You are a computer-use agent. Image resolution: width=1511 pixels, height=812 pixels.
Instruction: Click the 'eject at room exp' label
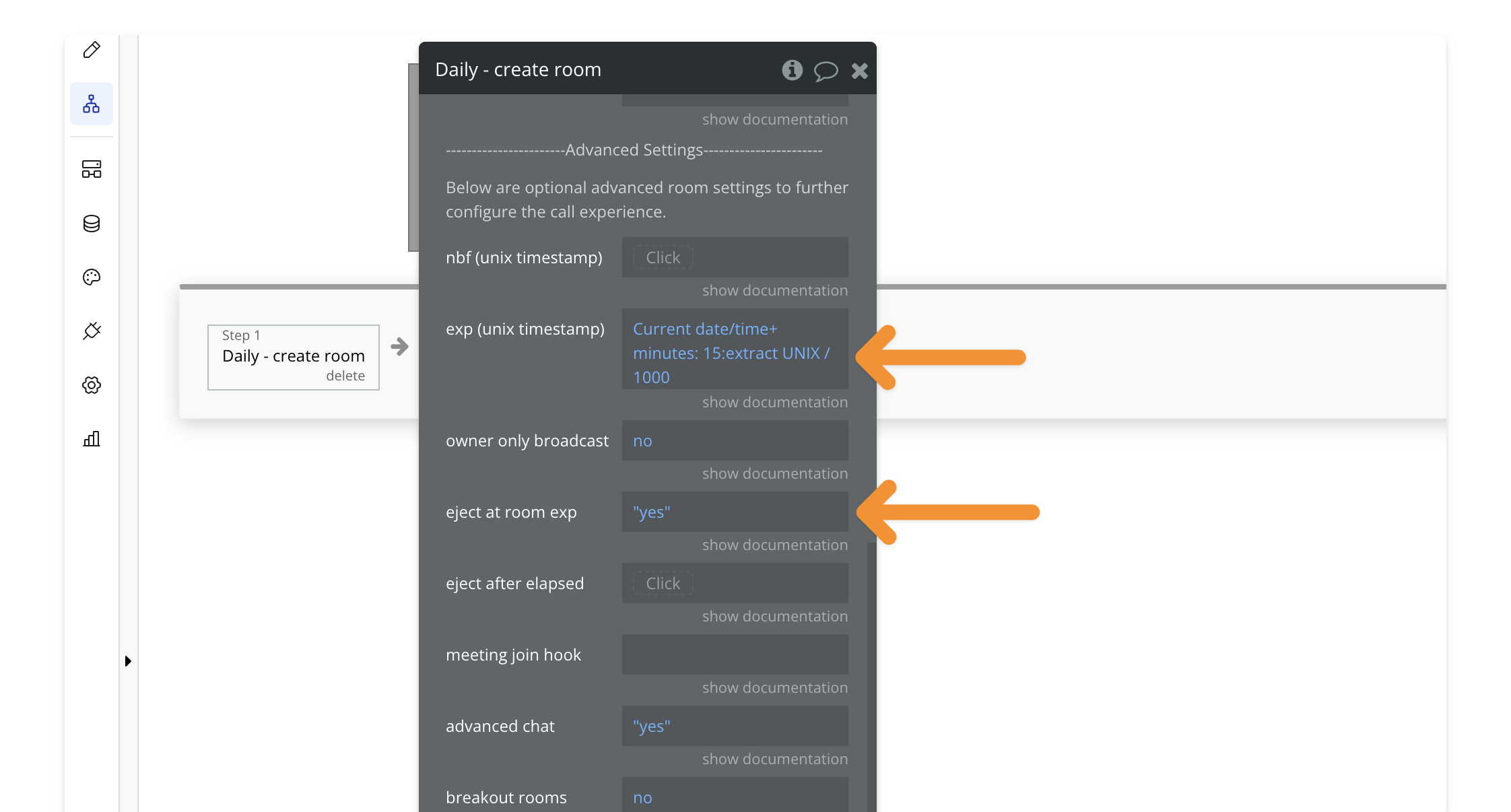pyautogui.click(x=511, y=512)
